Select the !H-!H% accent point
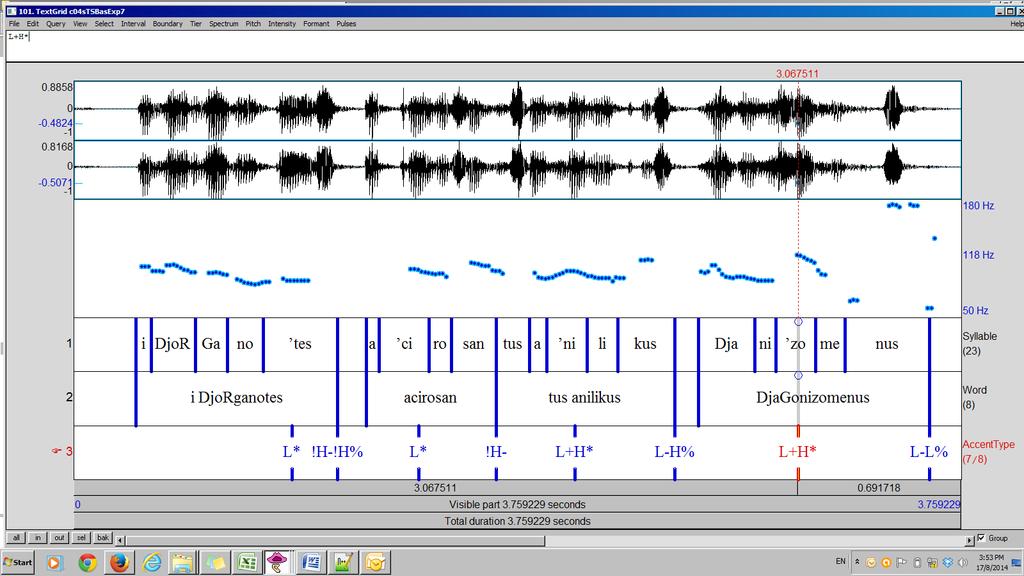 click(x=337, y=451)
